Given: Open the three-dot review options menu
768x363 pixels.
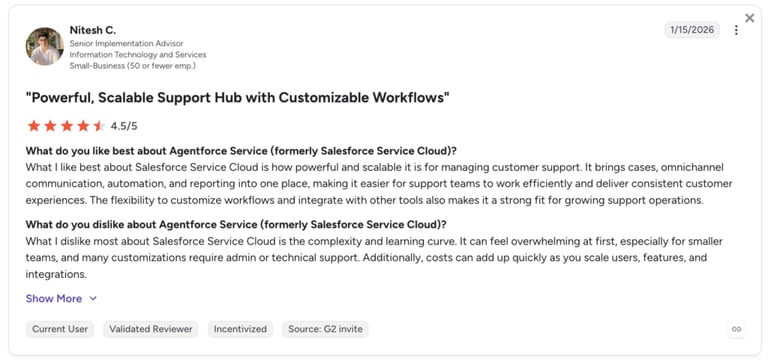Looking at the screenshot, I should [x=736, y=30].
